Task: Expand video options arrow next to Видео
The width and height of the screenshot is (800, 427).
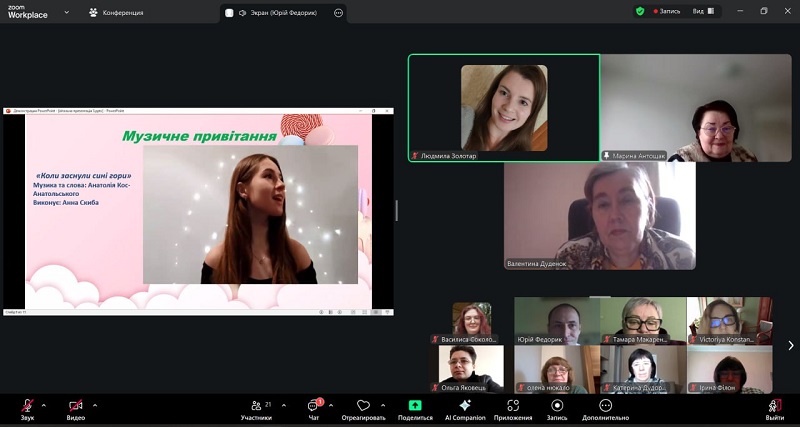Action: click(95, 405)
